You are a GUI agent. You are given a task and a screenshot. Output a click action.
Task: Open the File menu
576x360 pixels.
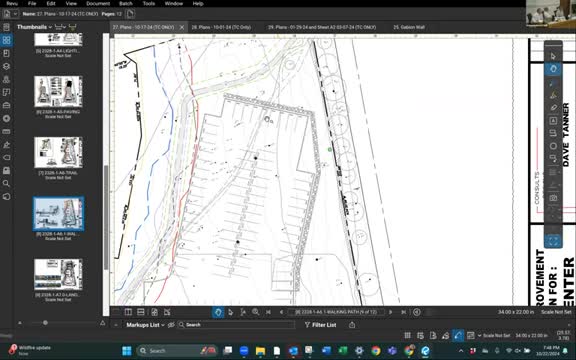pyautogui.click(x=32, y=3)
